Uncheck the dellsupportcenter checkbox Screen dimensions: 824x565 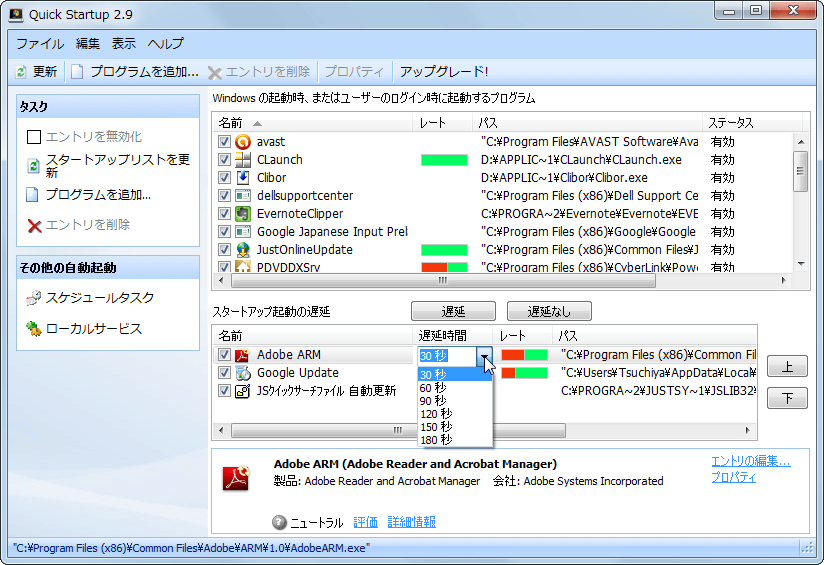224,196
